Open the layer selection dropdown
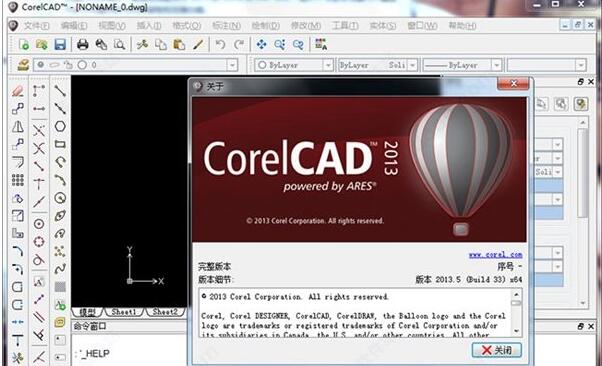This screenshot has width=602, height=366. pyautogui.click(x=232, y=65)
